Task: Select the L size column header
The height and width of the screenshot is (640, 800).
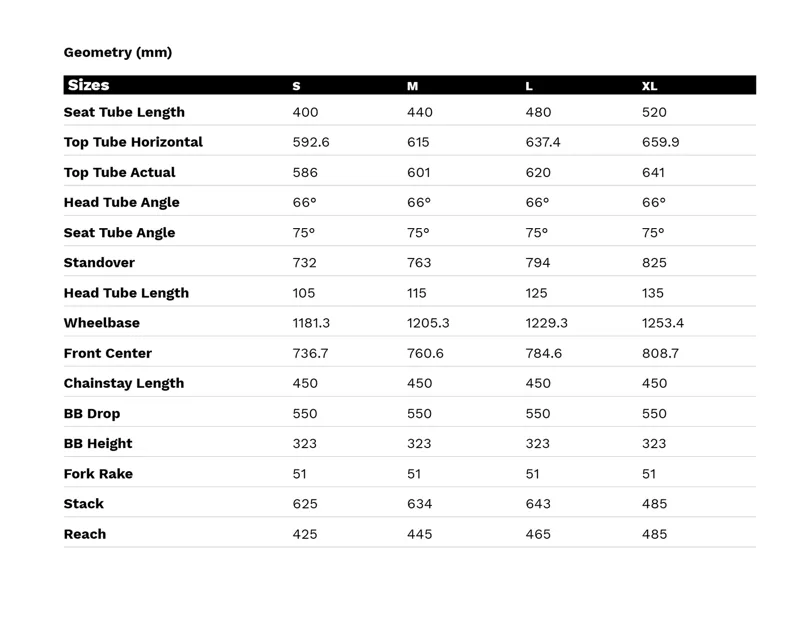Action: click(529, 86)
